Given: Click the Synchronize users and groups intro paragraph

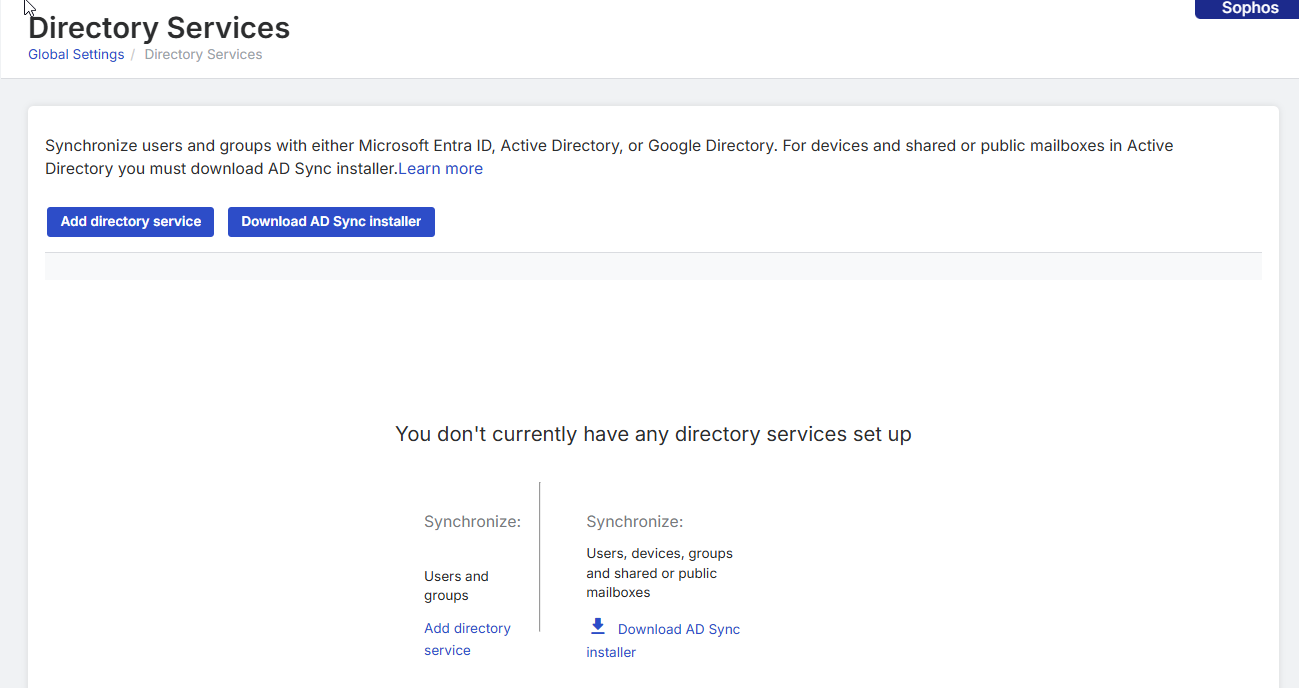Looking at the screenshot, I should coord(609,157).
